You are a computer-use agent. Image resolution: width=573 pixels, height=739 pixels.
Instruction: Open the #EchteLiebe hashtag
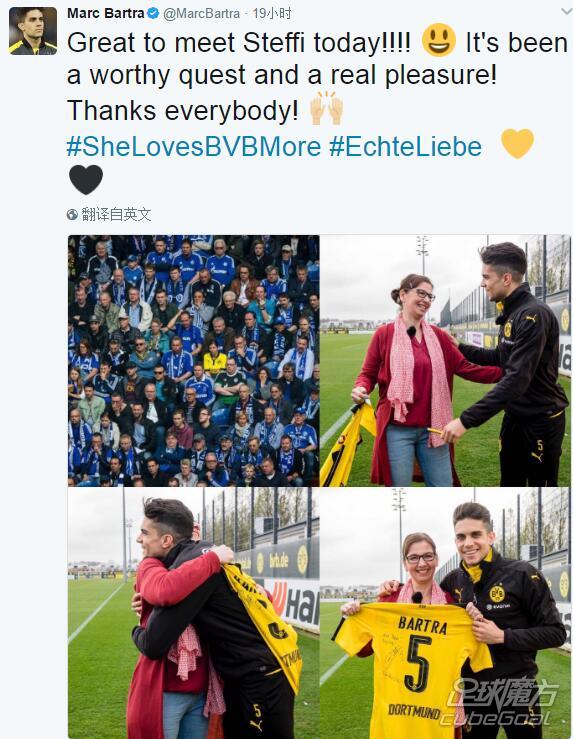(x=405, y=146)
